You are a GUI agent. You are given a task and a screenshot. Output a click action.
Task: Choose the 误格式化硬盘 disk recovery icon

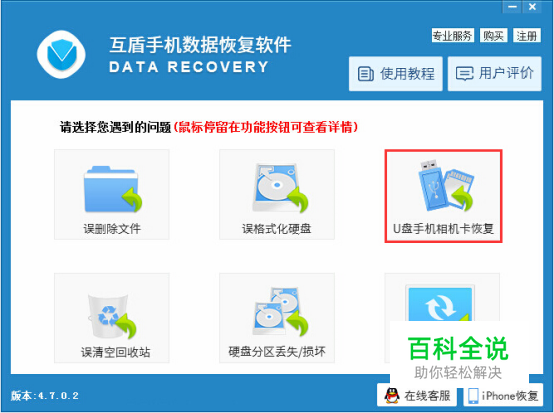pos(280,188)
